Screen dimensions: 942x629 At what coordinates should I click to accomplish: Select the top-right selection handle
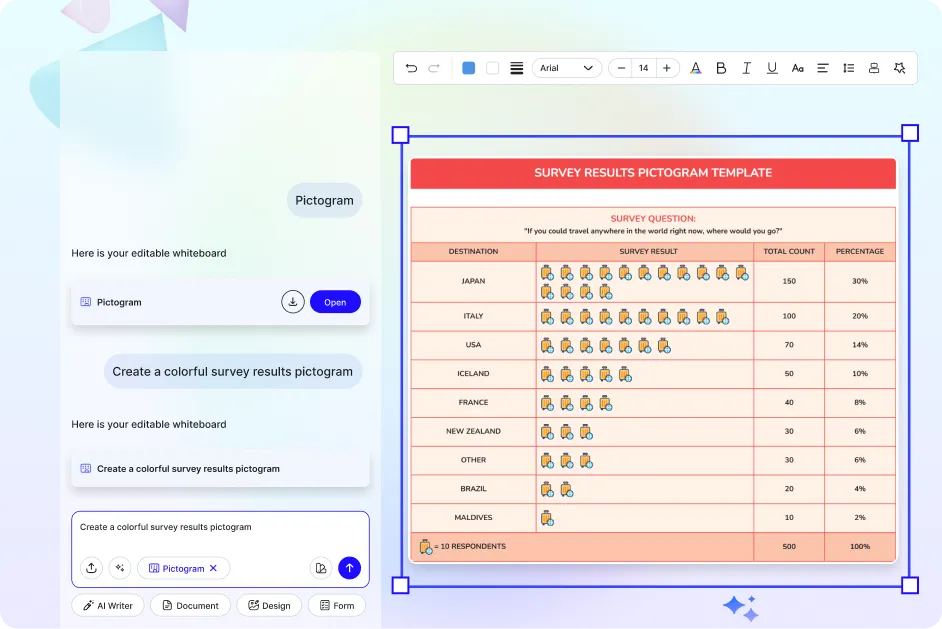pos(910,133)
